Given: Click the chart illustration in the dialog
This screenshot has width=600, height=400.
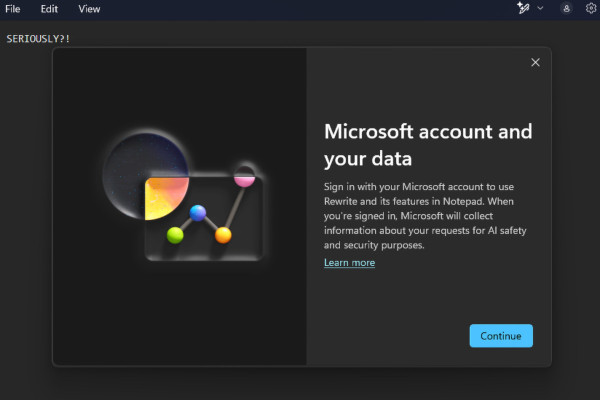Looking at the screenshot, I should coord(184,195).
